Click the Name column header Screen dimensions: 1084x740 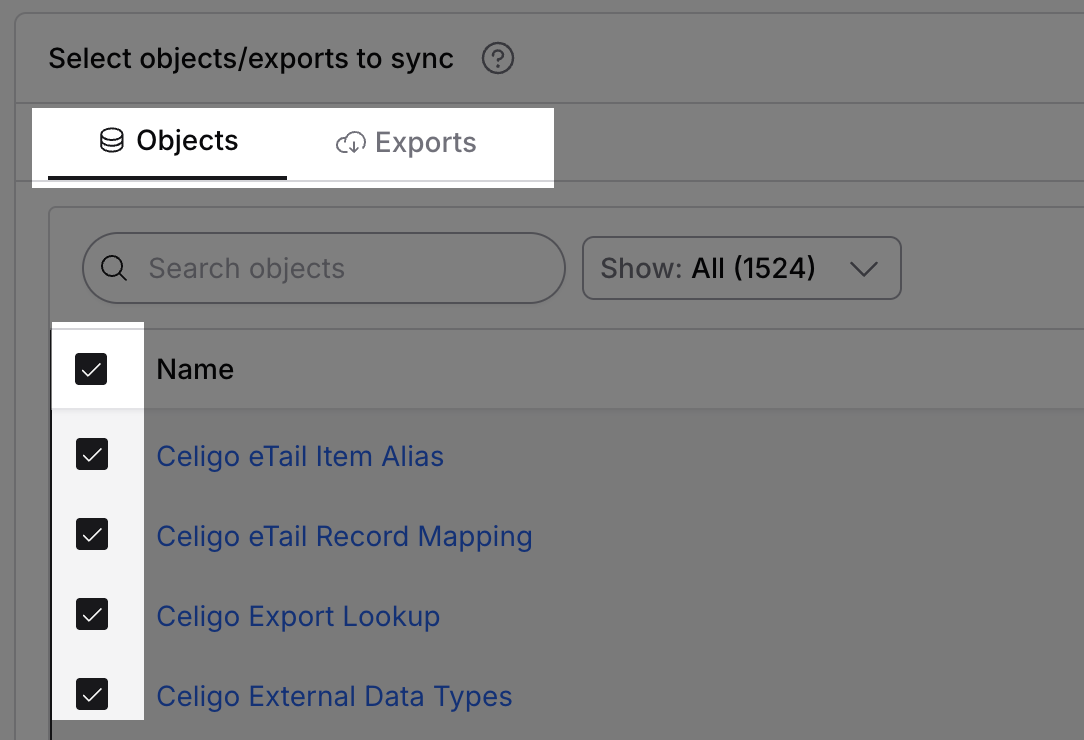(195, 369)
